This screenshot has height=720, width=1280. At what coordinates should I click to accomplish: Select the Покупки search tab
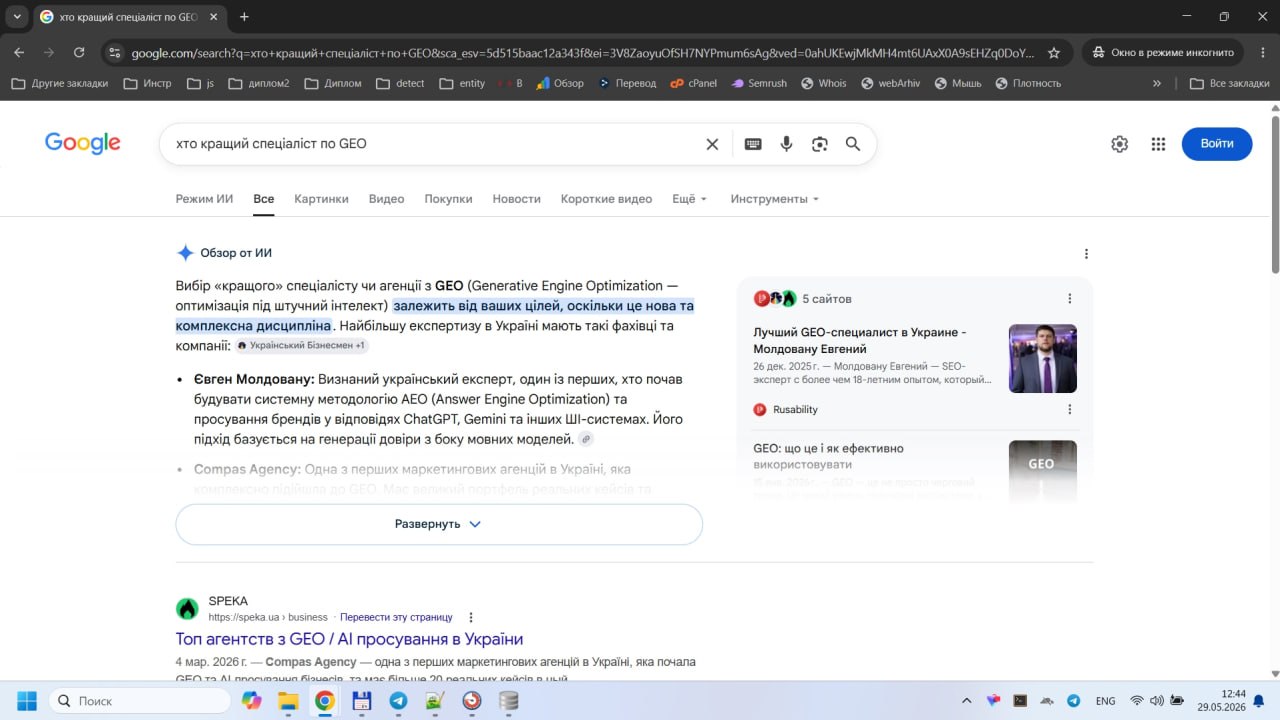pyautogui.click(x=448, y=199)
